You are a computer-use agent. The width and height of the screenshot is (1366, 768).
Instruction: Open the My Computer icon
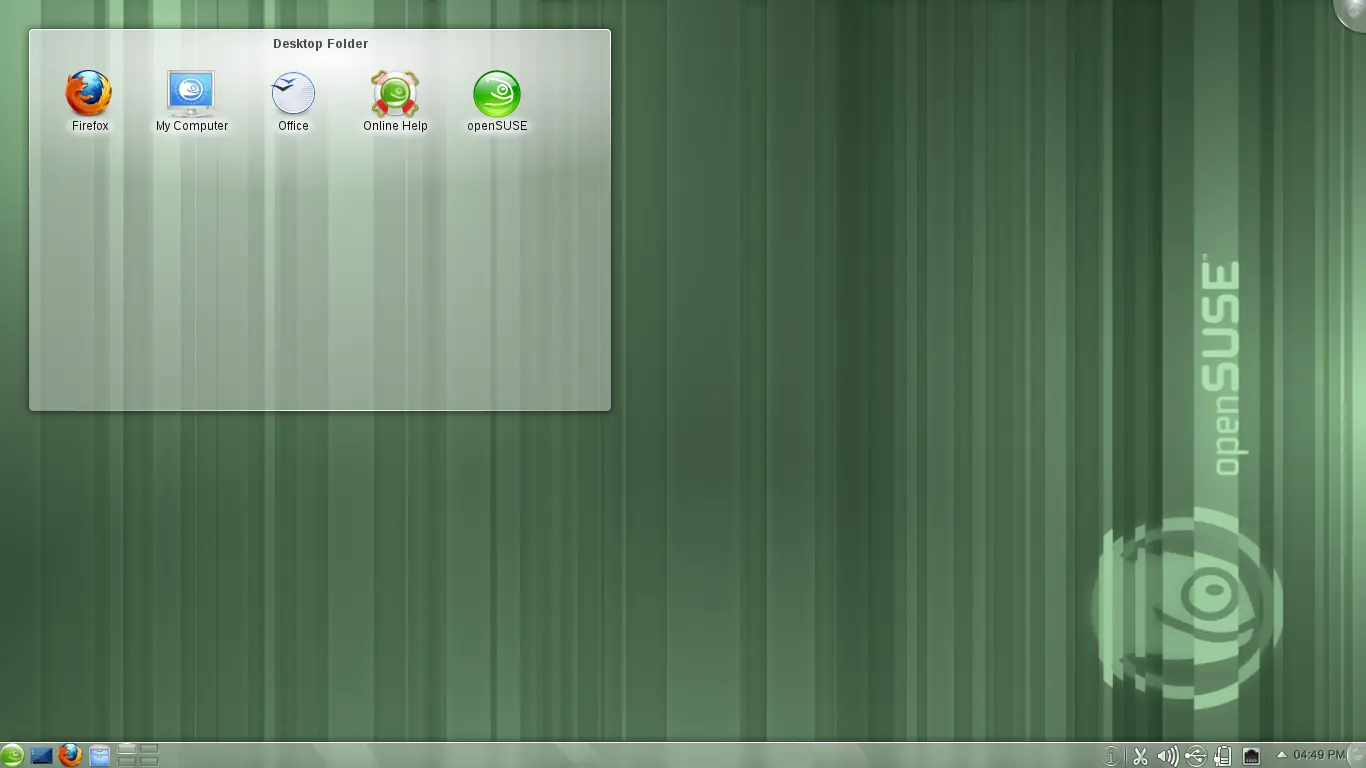191,101
